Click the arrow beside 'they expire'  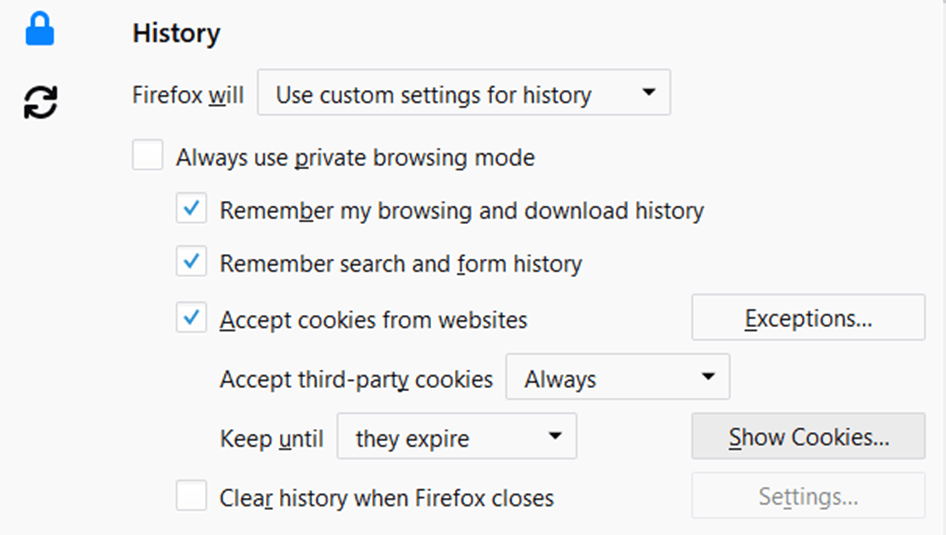tap(555, 437)
